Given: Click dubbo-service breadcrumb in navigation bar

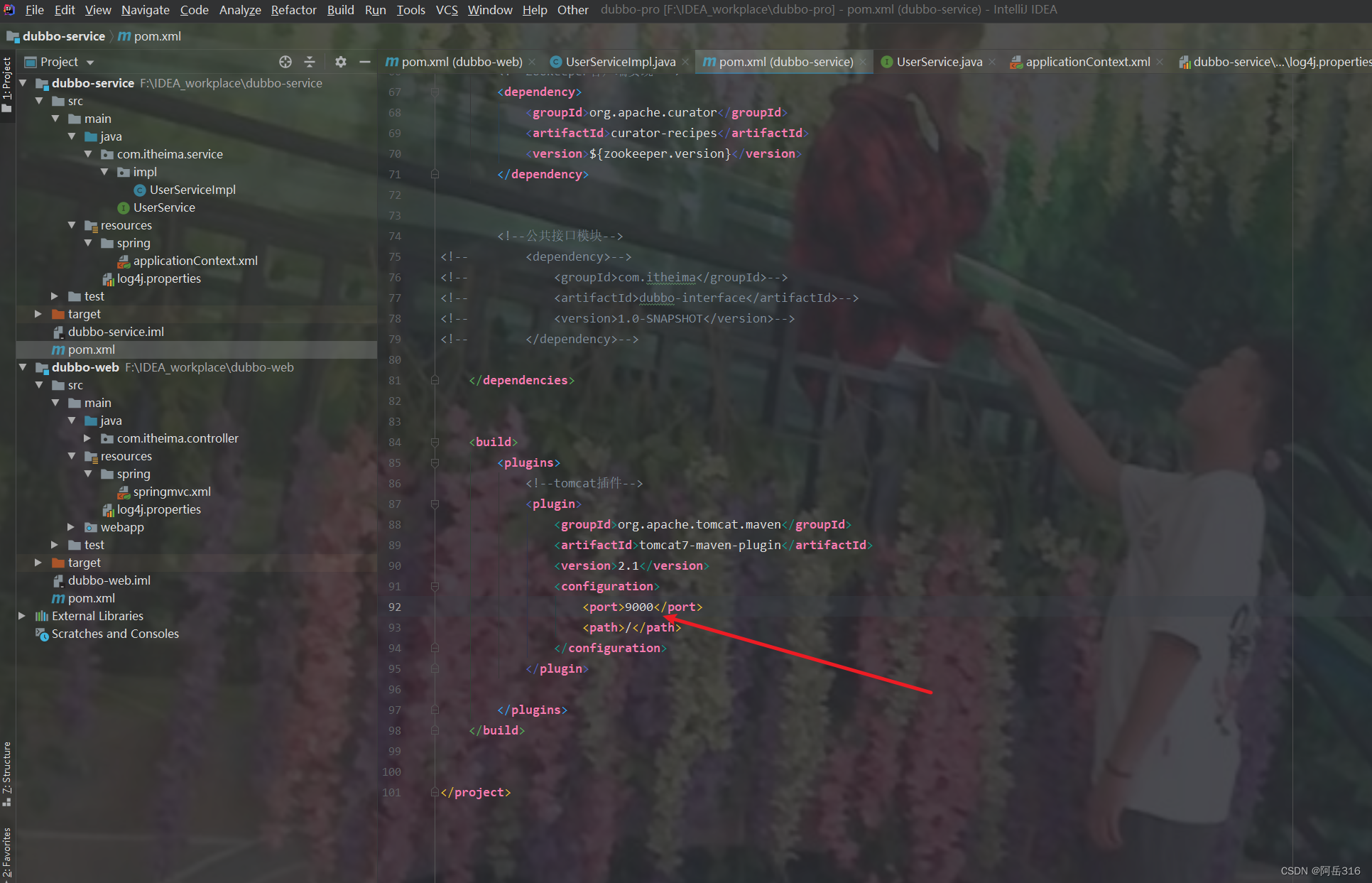Looking at the screenshot, I should tap(63, 36).
